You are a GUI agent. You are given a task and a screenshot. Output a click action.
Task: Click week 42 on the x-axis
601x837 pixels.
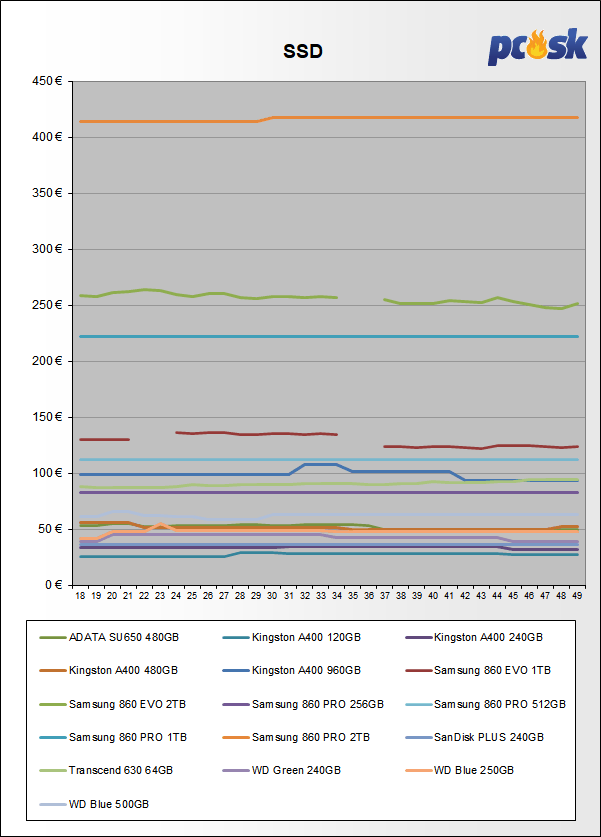point(465,596)
